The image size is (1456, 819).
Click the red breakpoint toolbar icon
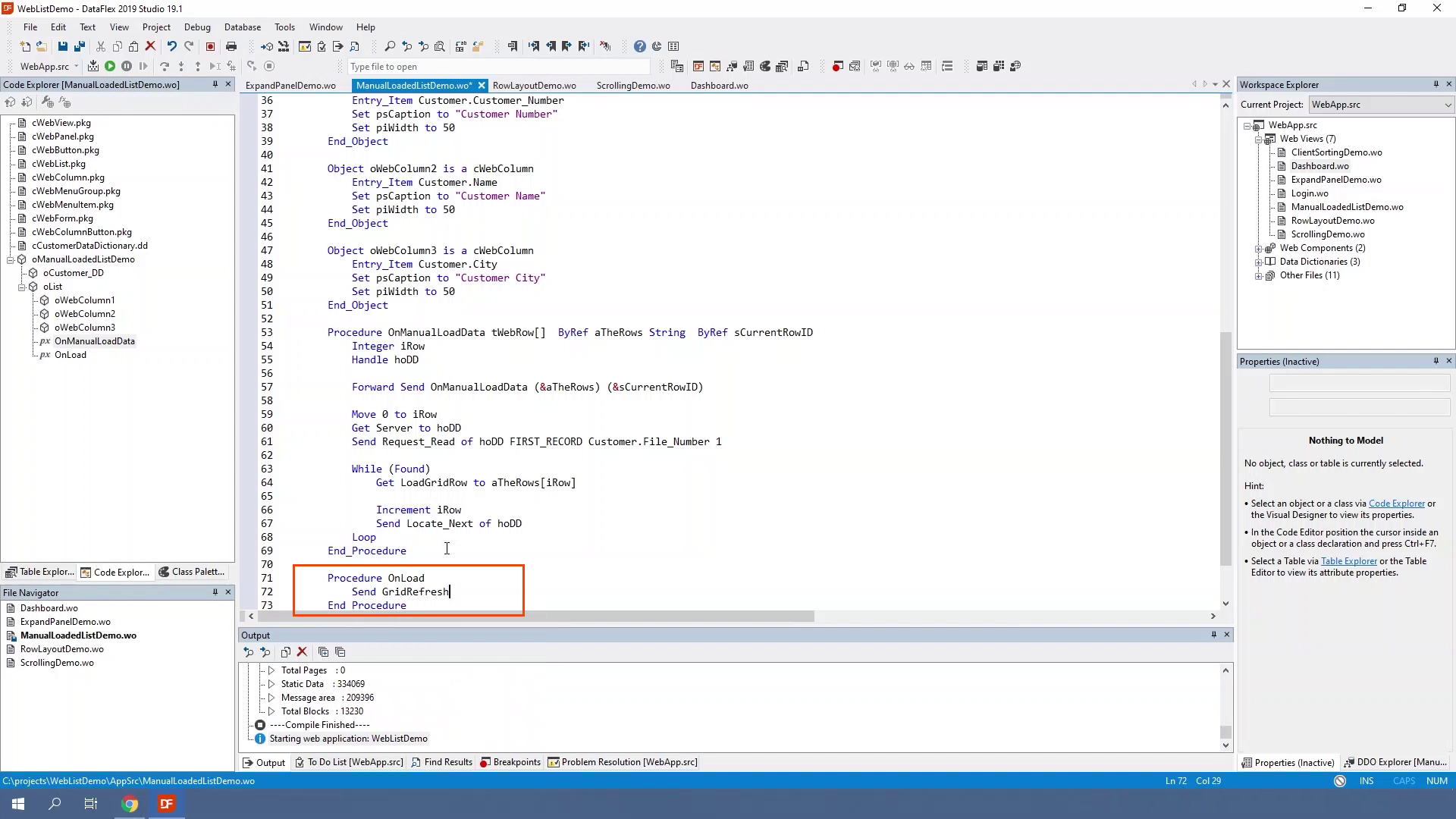tap(837, 67)
